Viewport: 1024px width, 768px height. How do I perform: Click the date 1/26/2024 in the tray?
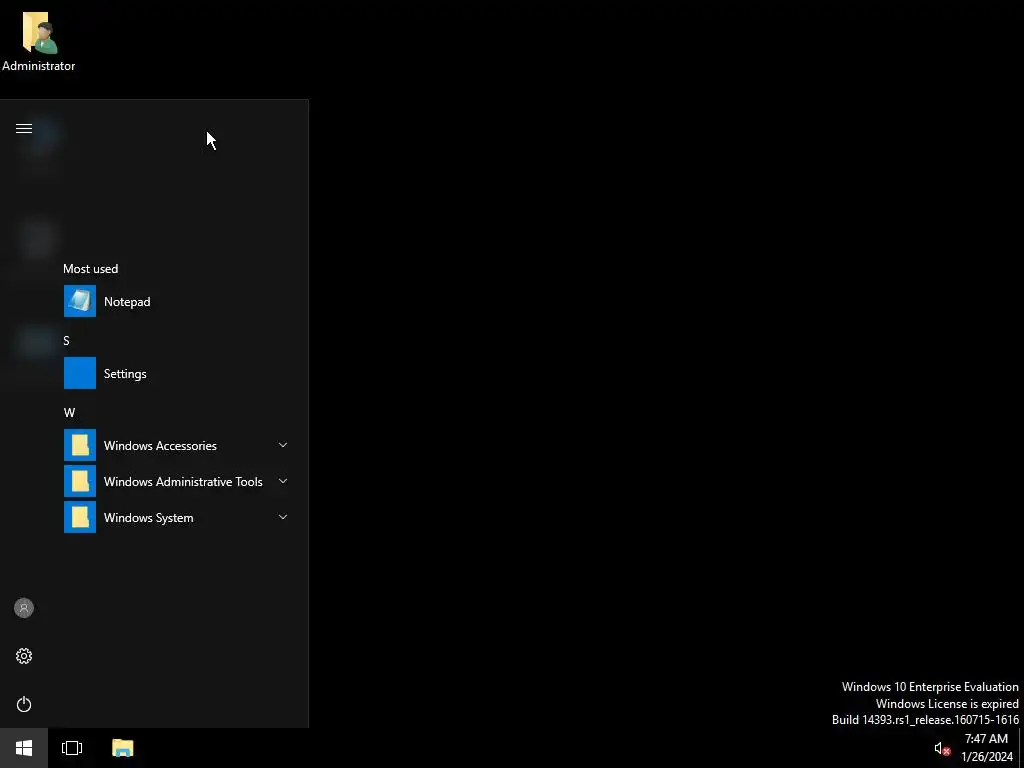click(x=987, y=757)
